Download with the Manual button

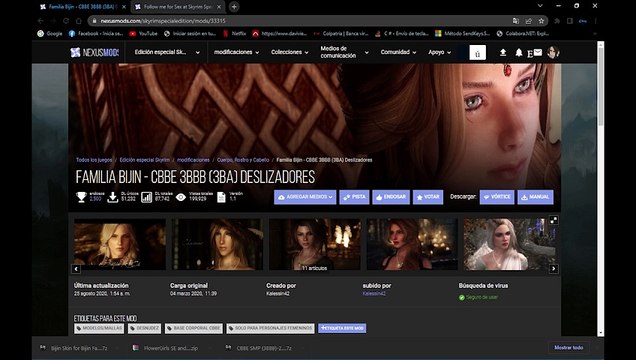point(535,197)
